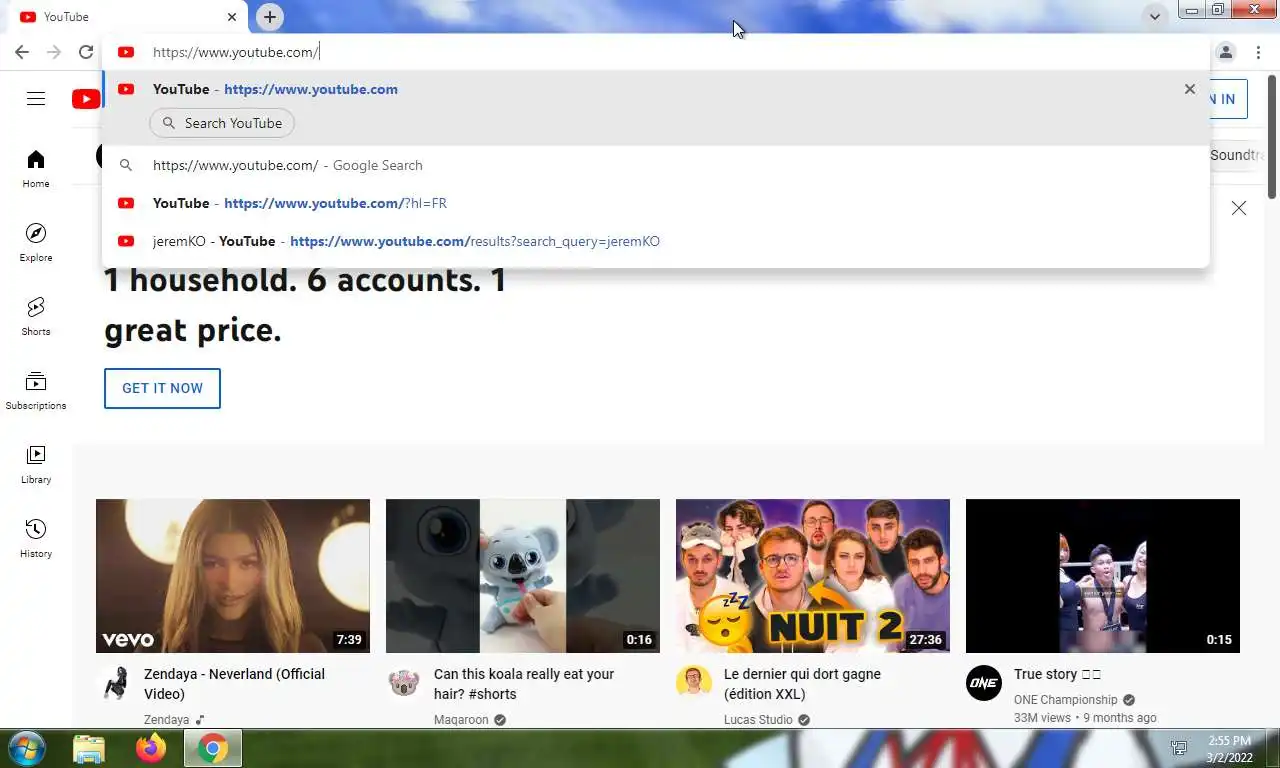1280x768 pixels.
Task: Open the NUIT 2 video thumbnail
Action: (x=813, y=576)
